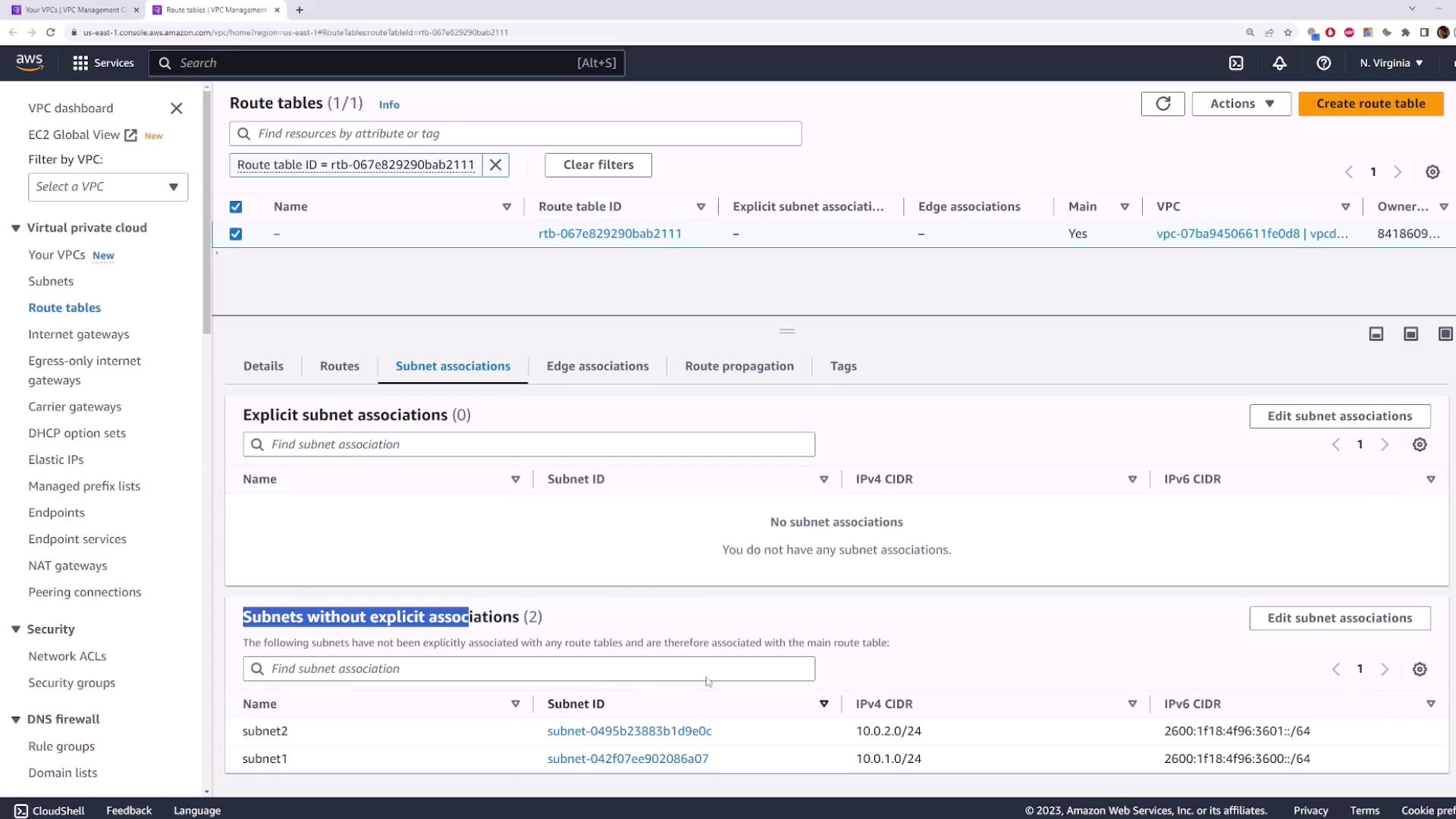
Task: Sort route tables by VPC column
Action: click(x=1345, y=207)
